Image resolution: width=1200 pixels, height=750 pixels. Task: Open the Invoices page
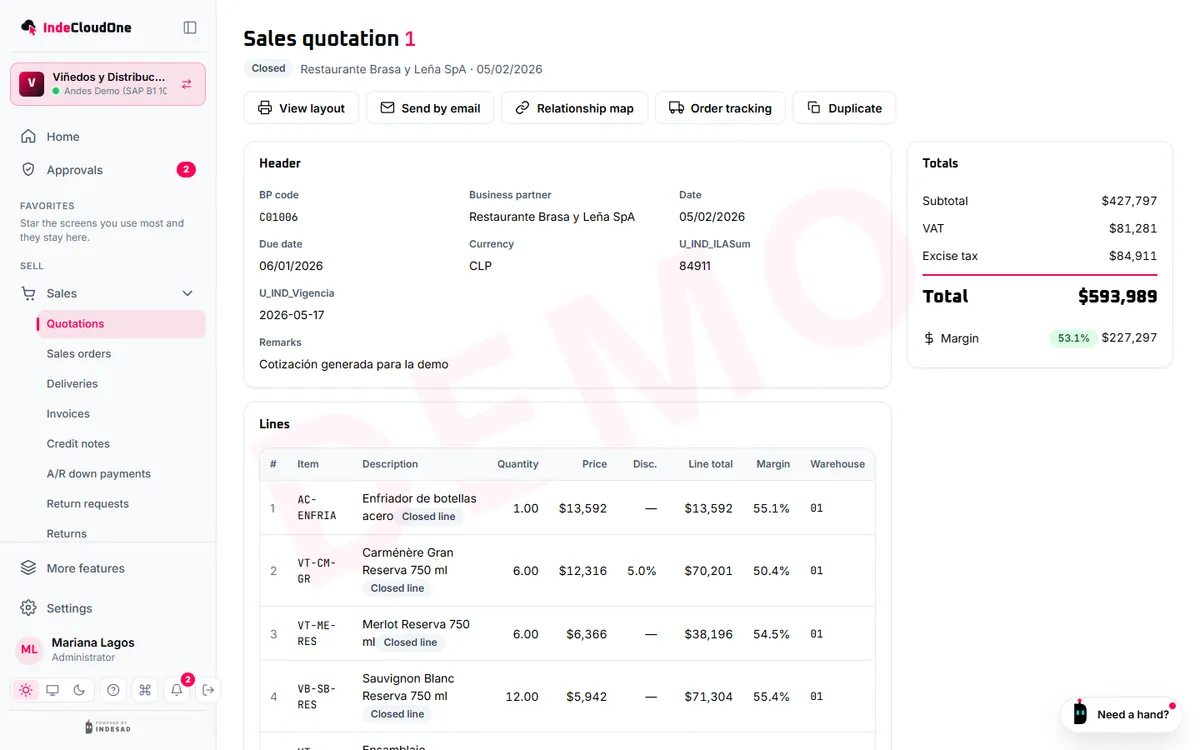(x=120, y=414)
